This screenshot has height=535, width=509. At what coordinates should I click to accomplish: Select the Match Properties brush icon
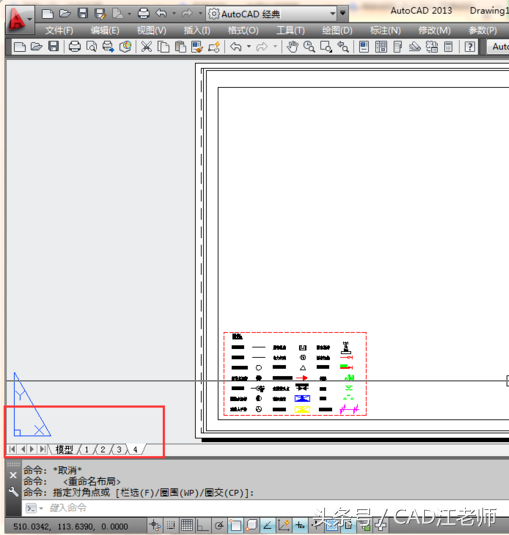point(197,46)
